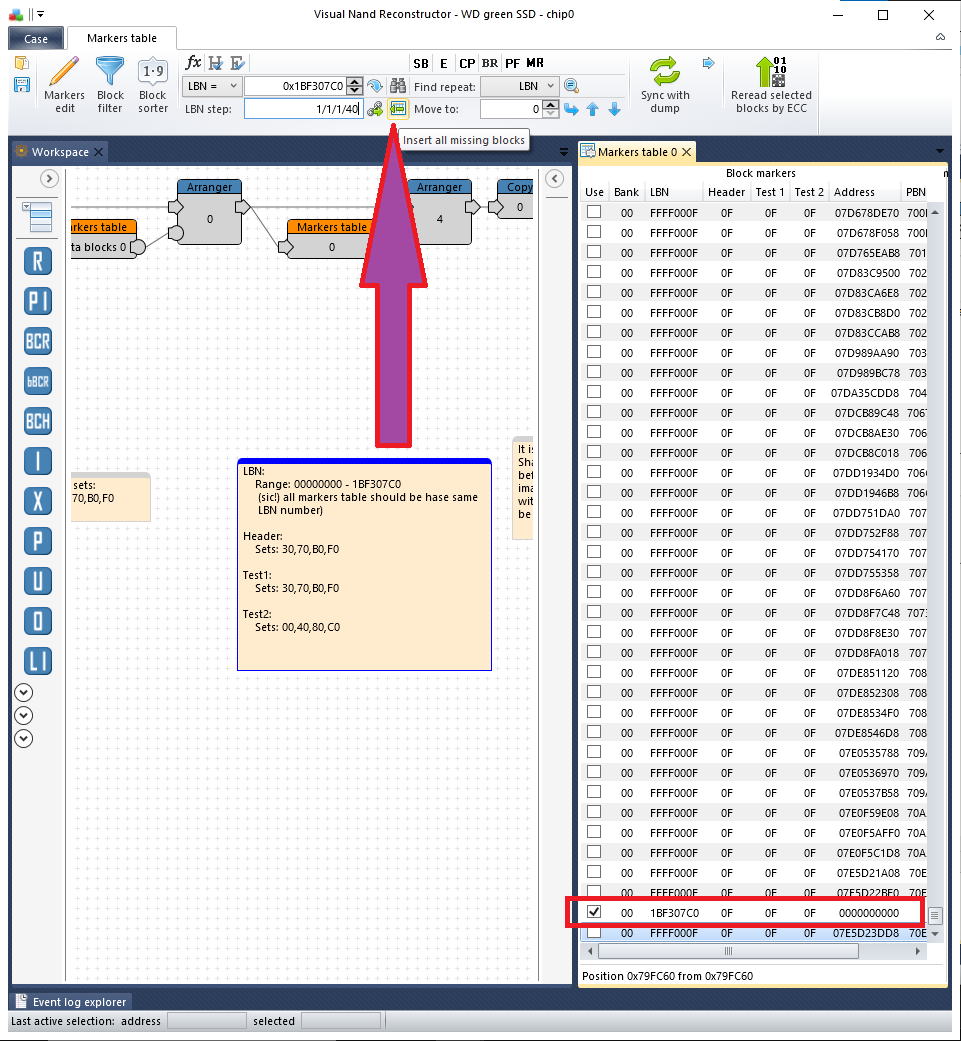Click the Test 1 column header
Image resolution: width=961 pixels, height=1041 pixels.
(x=770, y=192)
